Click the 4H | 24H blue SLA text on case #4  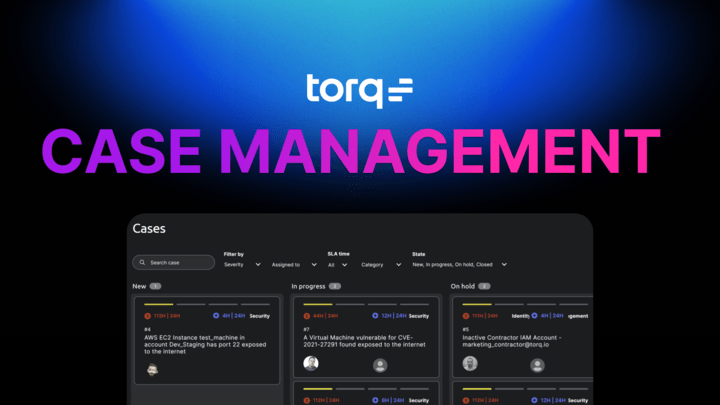pos(233,316)
